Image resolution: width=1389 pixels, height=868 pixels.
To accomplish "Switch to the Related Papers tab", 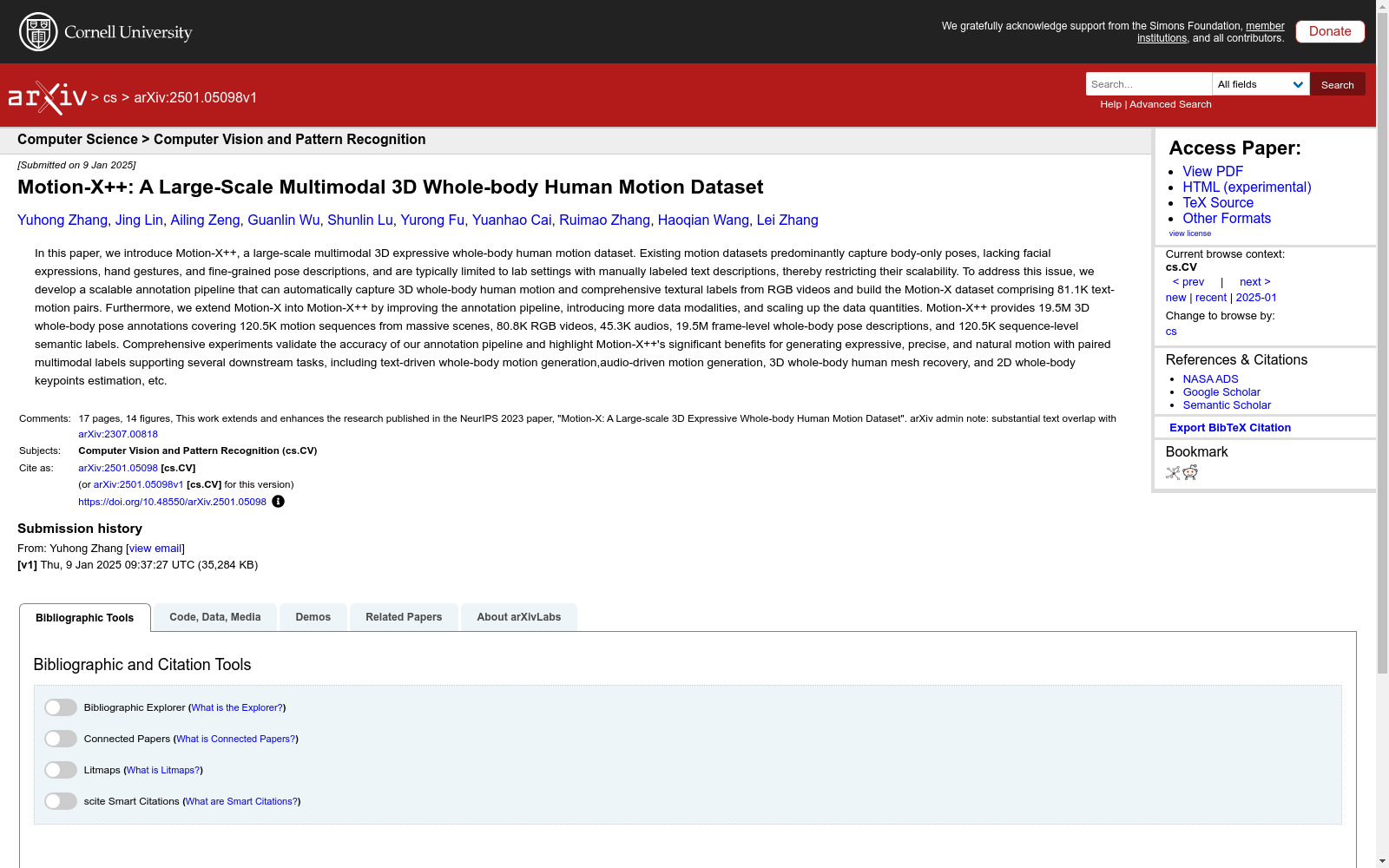I will (404, 617).
